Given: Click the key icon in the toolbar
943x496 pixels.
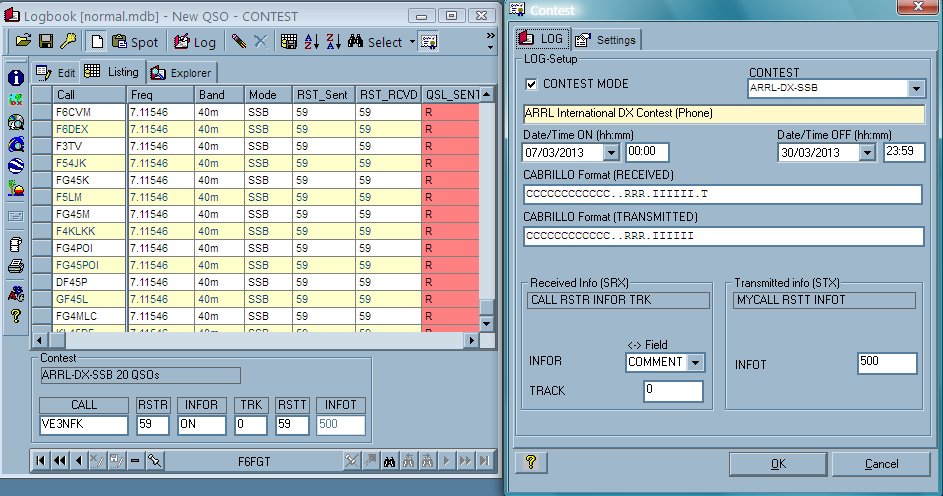Looking at the screenshot, I should coord(68,41).
